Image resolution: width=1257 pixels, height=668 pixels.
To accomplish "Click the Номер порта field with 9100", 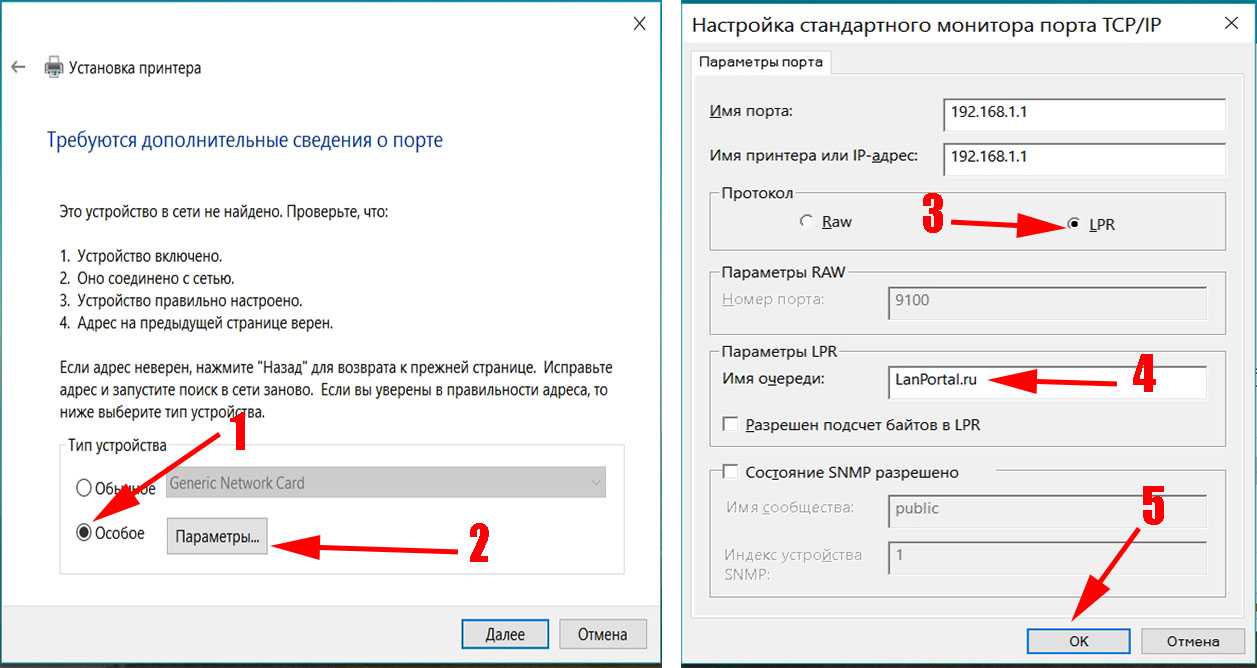I will (x=1047, y=302).
